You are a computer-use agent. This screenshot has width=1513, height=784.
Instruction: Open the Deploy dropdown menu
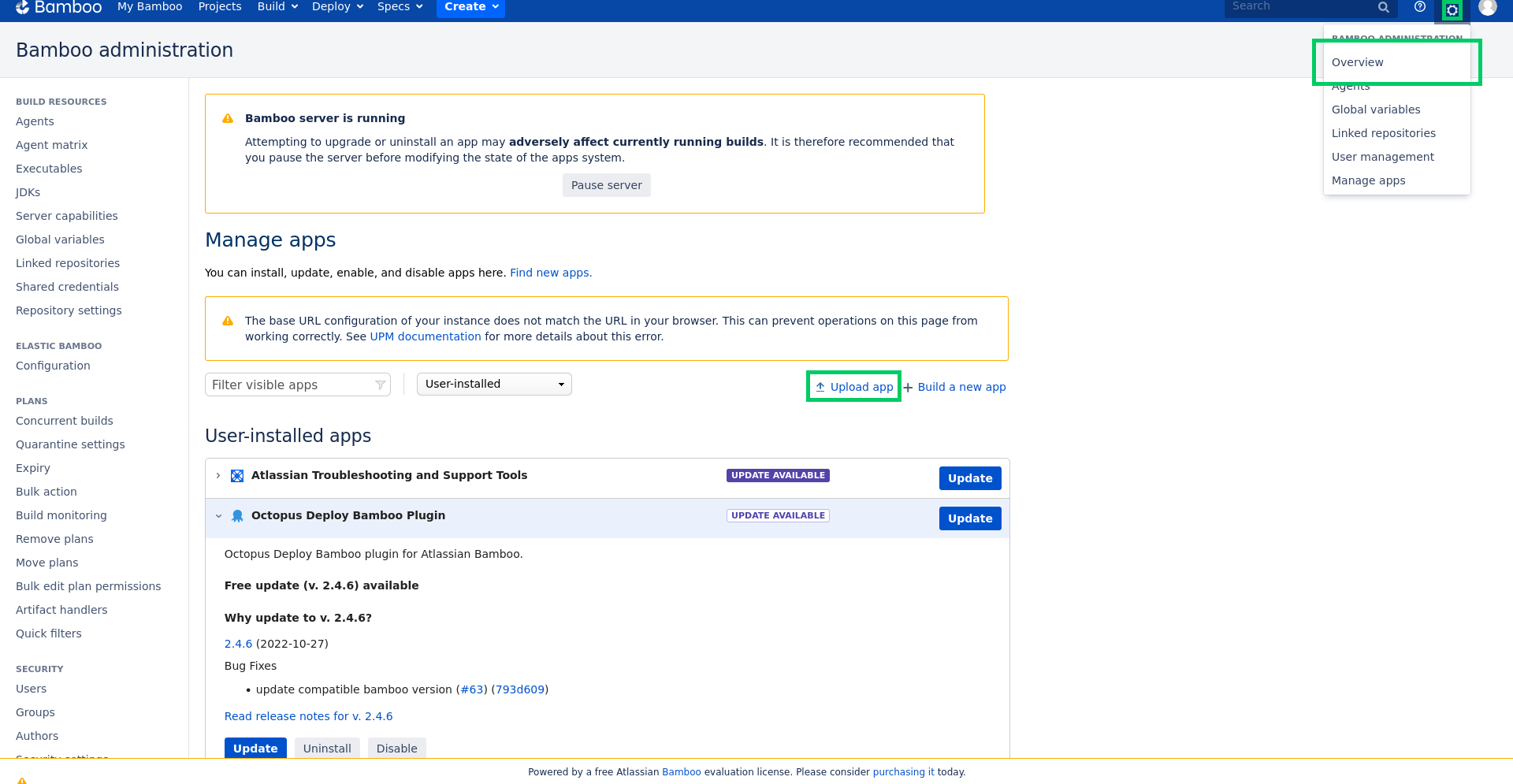coord(337,6)
